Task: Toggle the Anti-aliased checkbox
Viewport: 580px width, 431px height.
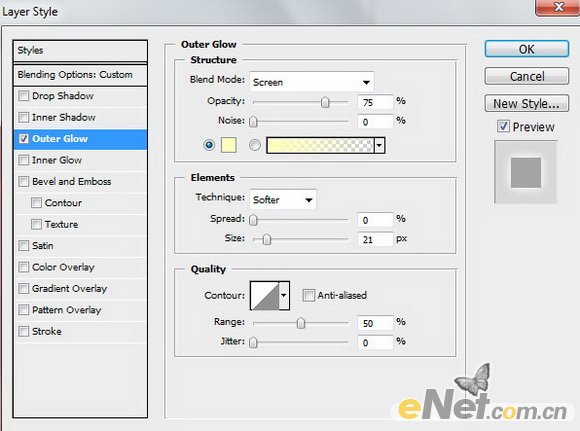Action: pyautogui.click(x=308, y=295)
